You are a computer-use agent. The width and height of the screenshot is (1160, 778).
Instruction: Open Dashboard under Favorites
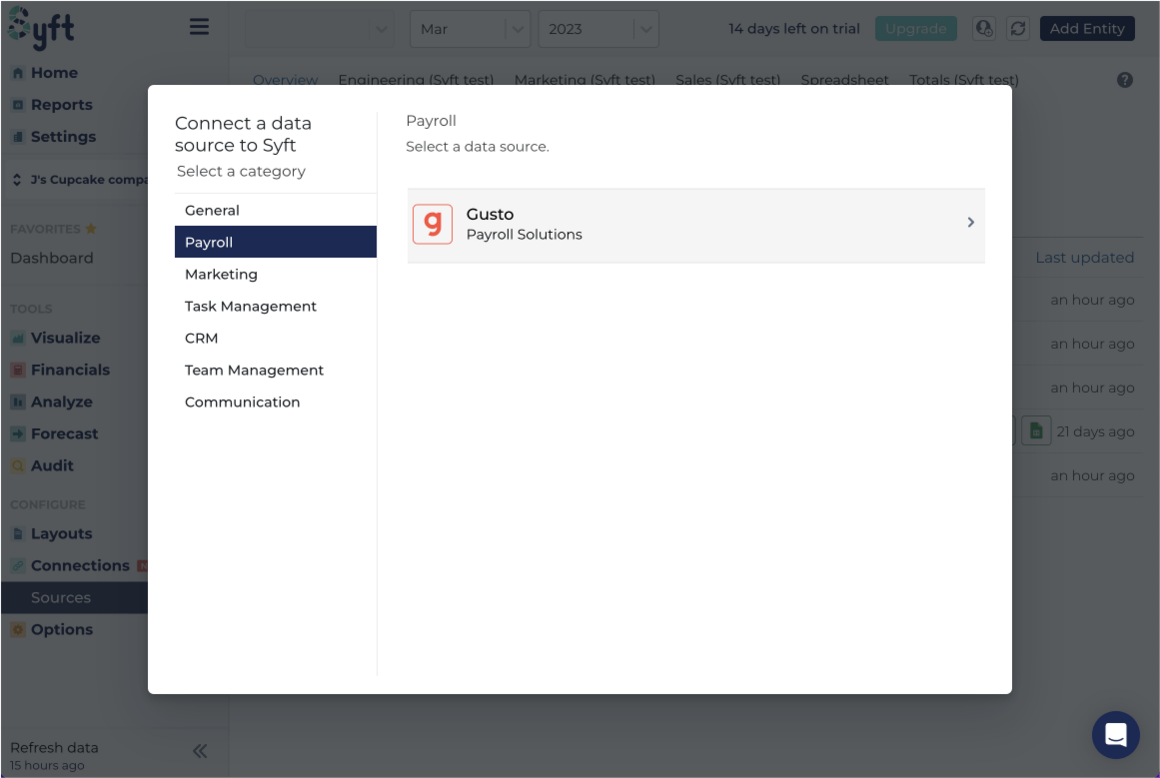pyautogui.click(x=52, y=258)
